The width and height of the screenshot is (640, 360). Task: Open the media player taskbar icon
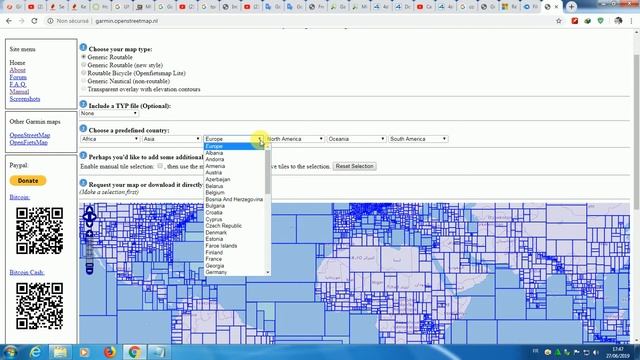(x=84, y=352)
